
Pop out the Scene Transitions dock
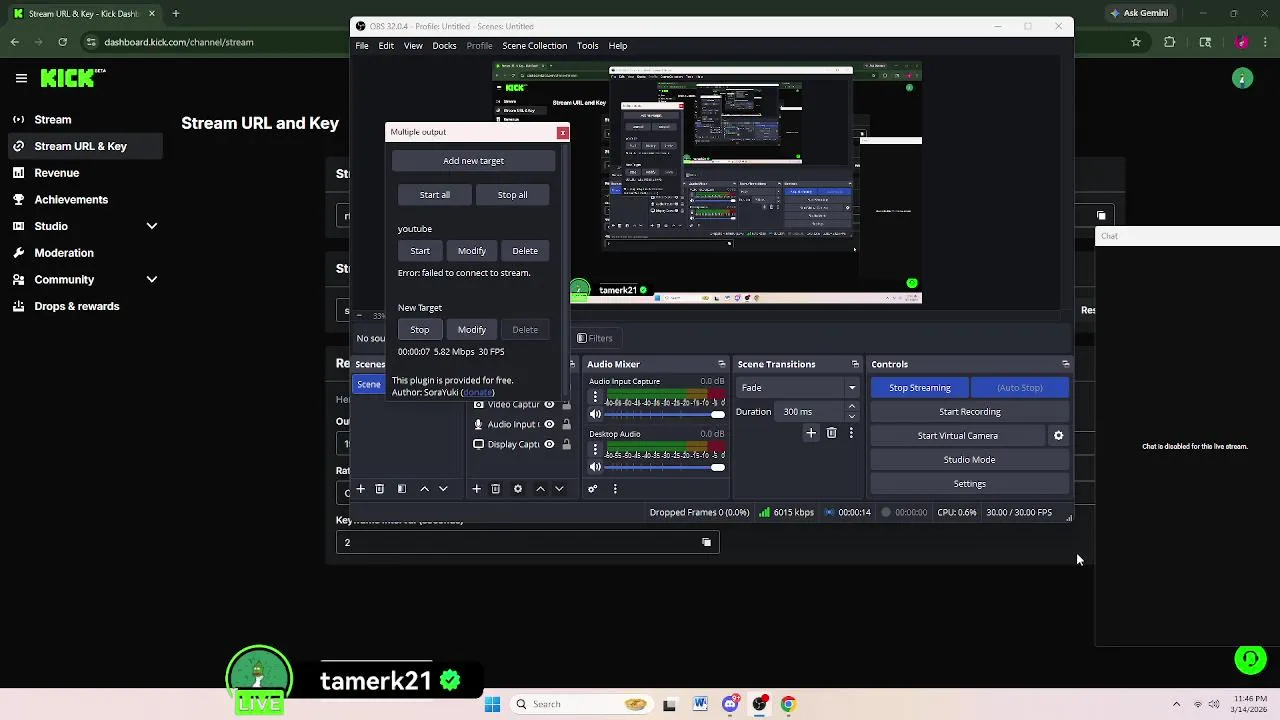click(x=855, y=364)
